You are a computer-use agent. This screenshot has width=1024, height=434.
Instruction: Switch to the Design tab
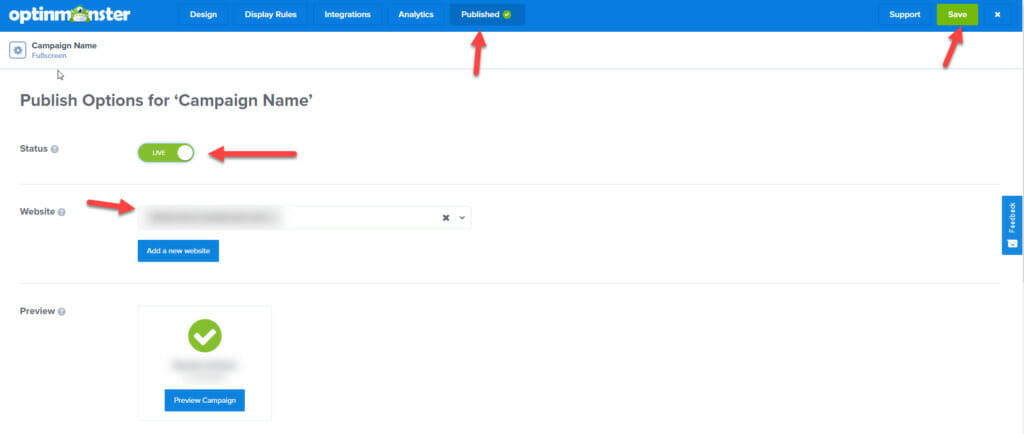(x=203, y=14)
